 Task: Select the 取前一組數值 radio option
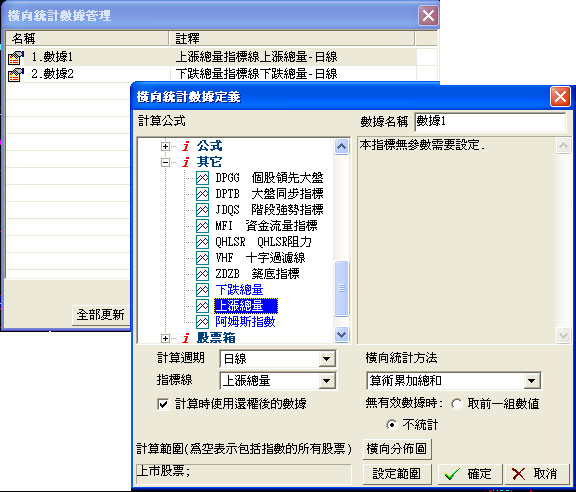(457, 404)
